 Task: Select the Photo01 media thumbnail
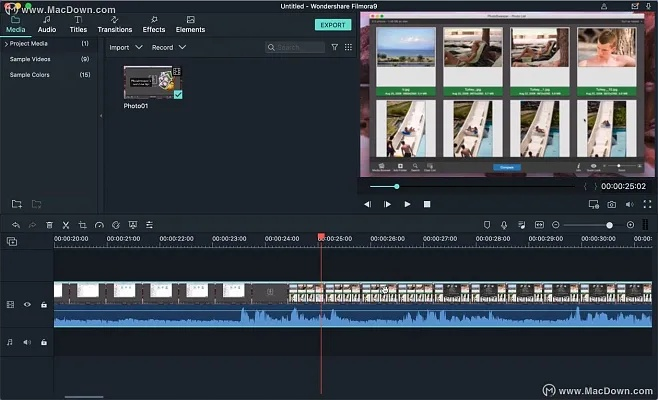[153, 82]
